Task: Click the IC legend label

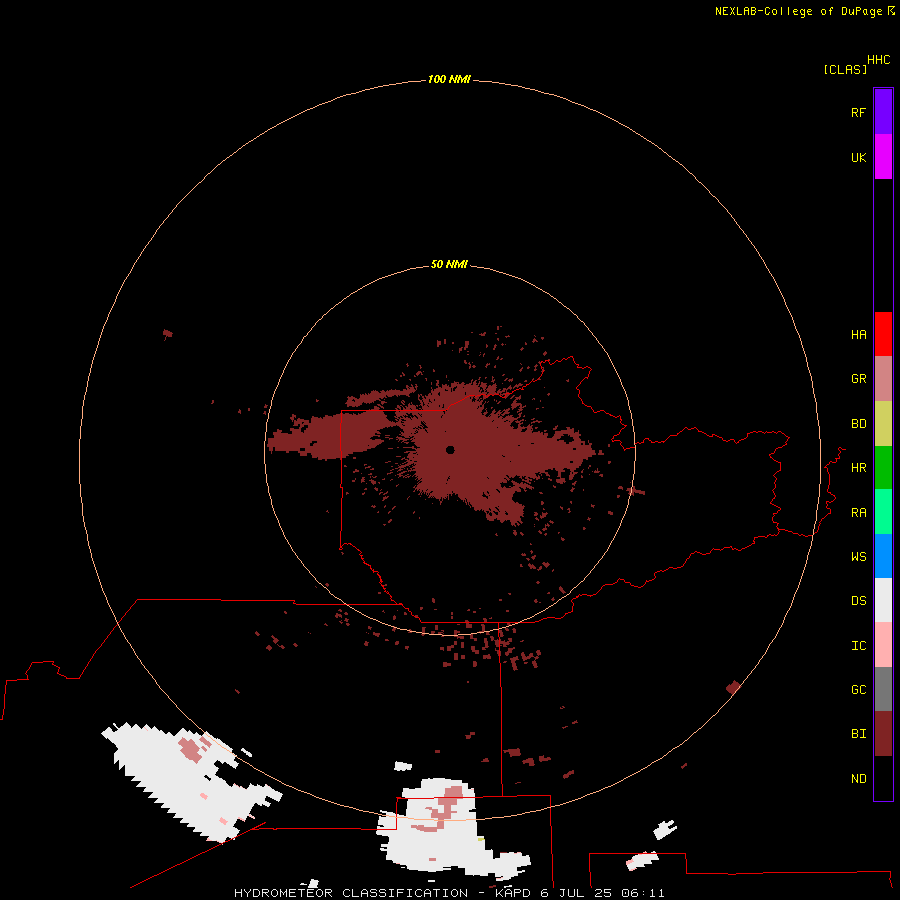Action: [x=858, y=645]
